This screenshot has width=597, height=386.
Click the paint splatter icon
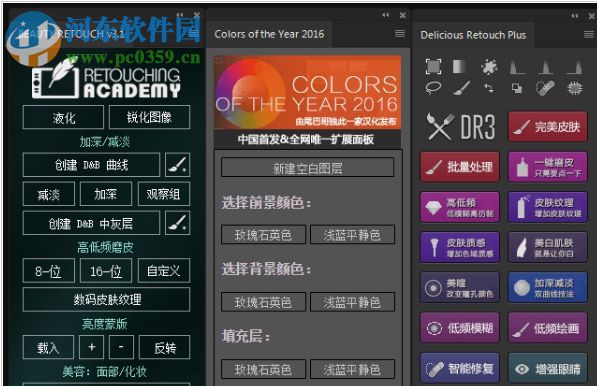(x=489, y=67)
